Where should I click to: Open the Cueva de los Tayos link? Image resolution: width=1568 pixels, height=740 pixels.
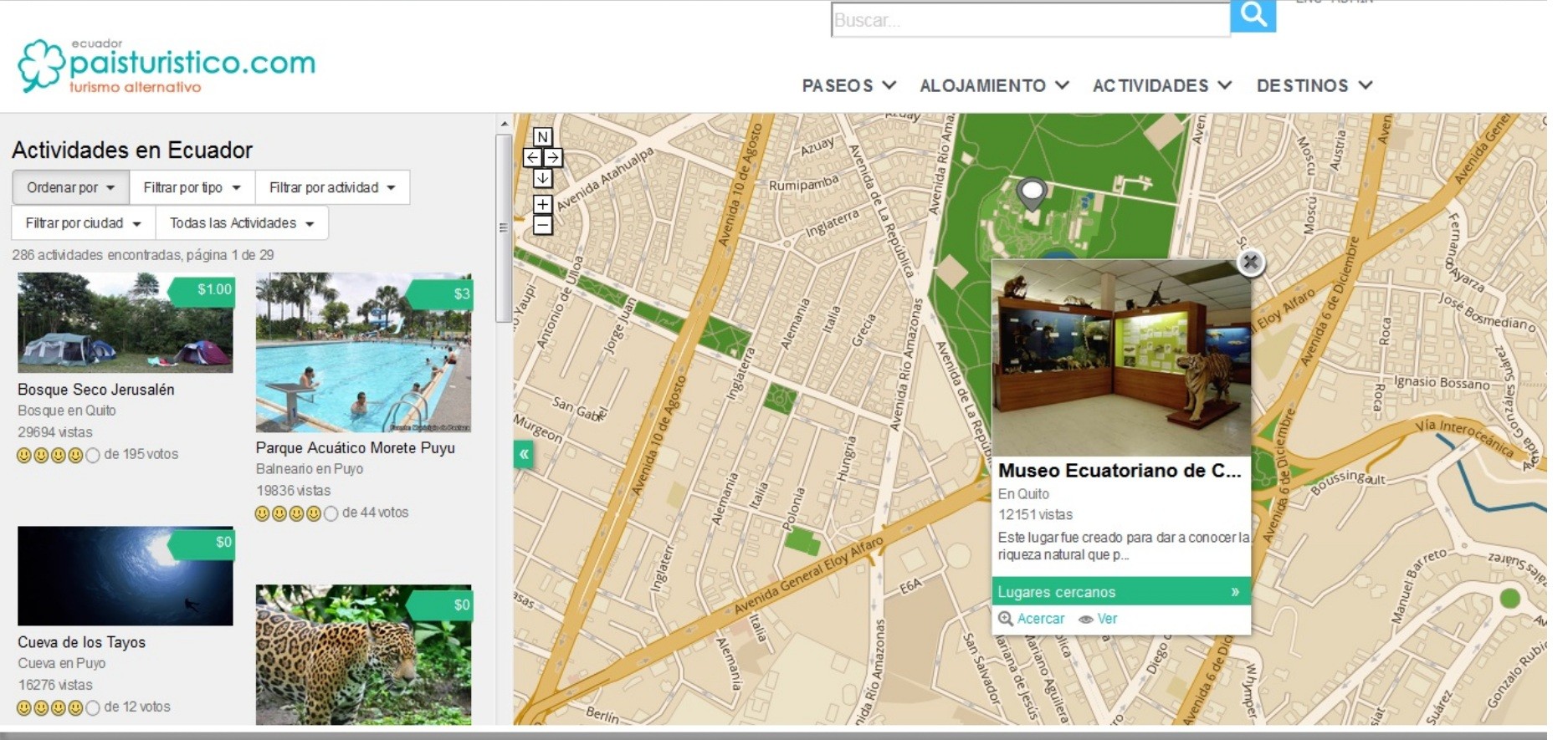(x=82, y=642)
